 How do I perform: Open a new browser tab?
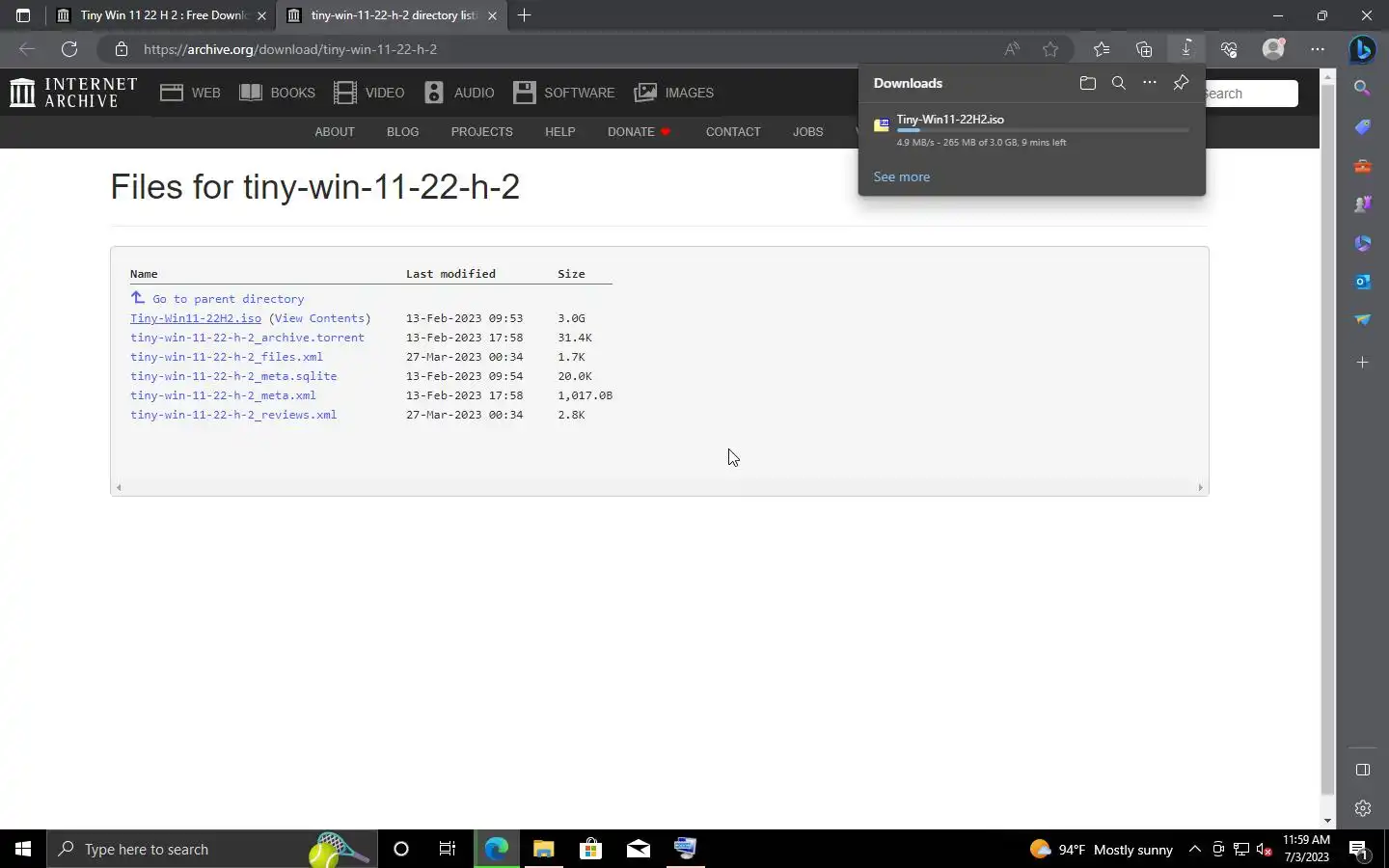(x=524, y=15)
